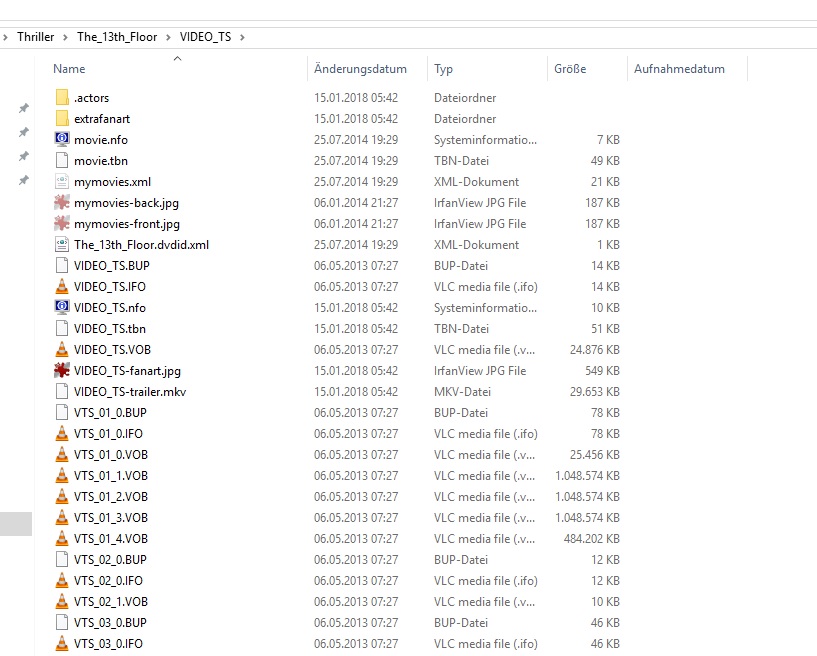Click the movie.tbn blank file icon
This screenshot has height=656, width=817.
61,160
